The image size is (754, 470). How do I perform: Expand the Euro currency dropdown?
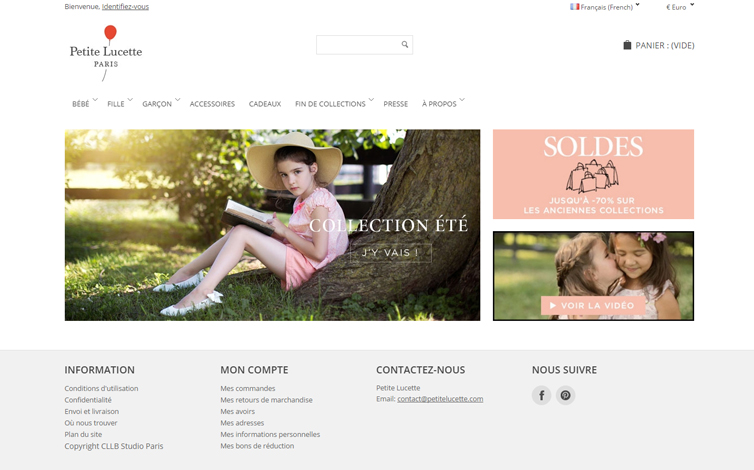click(x=680, y=7)
